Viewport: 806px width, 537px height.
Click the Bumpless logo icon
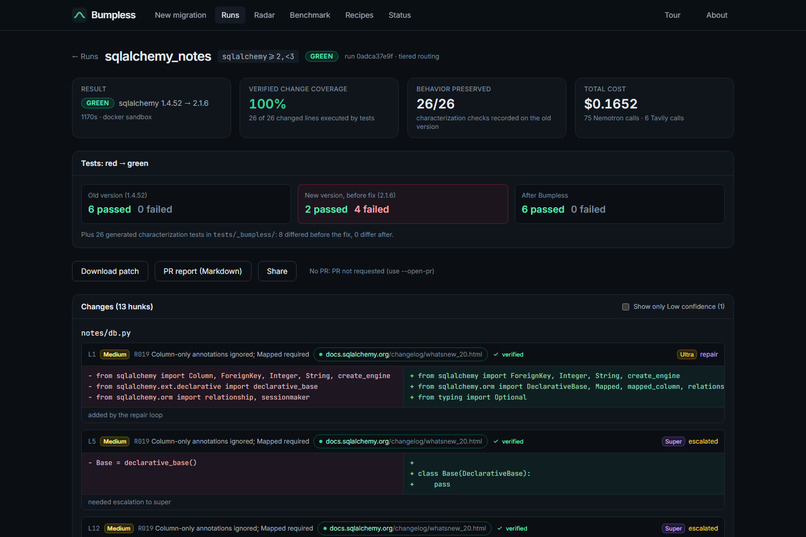(79, 15)
